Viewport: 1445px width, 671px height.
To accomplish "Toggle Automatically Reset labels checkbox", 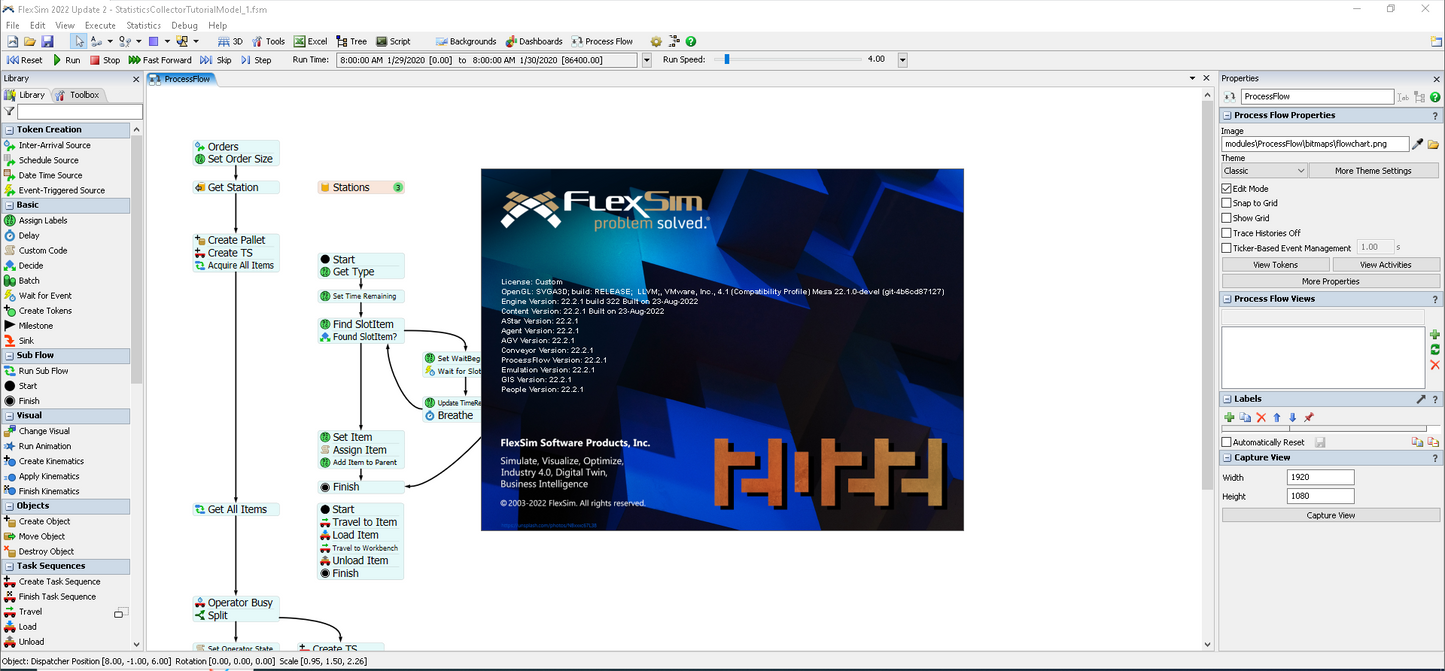I will pyautogui.click(x=1227, y=442).
